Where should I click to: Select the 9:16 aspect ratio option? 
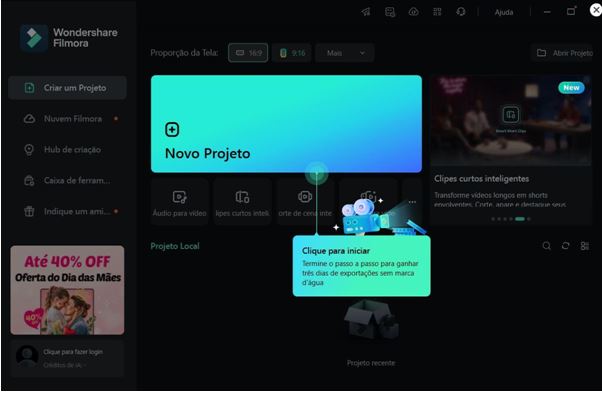point(293,53)
